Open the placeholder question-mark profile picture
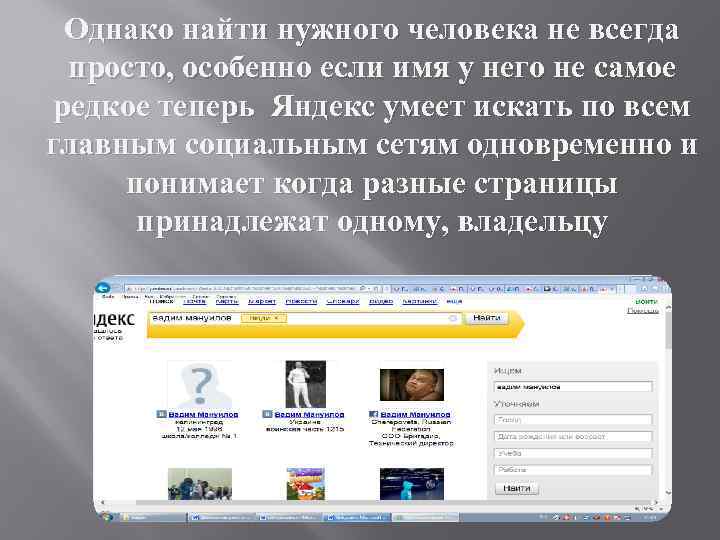Screen dimensions: 720x540 pos(200,385)
